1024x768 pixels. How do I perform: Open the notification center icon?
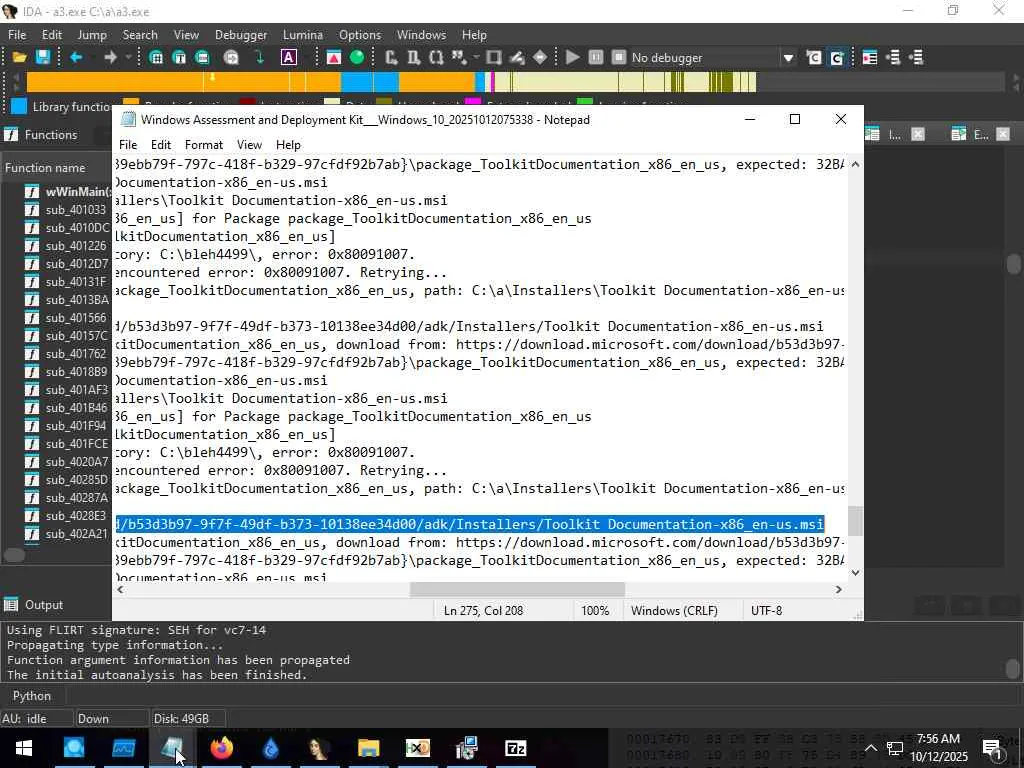[x=992, y=748]
